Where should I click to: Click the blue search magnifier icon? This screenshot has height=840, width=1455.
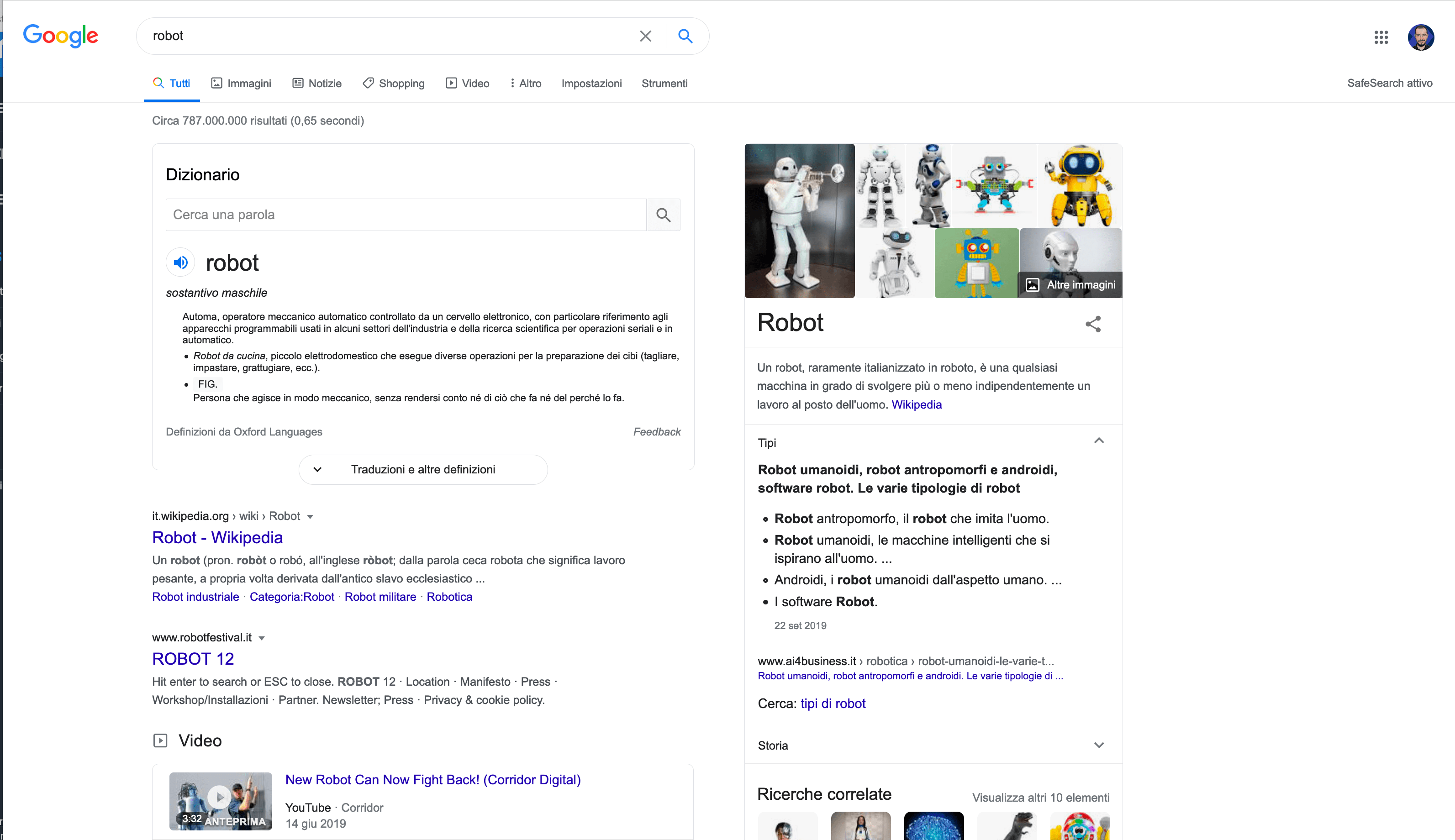[x=685, y=36]
